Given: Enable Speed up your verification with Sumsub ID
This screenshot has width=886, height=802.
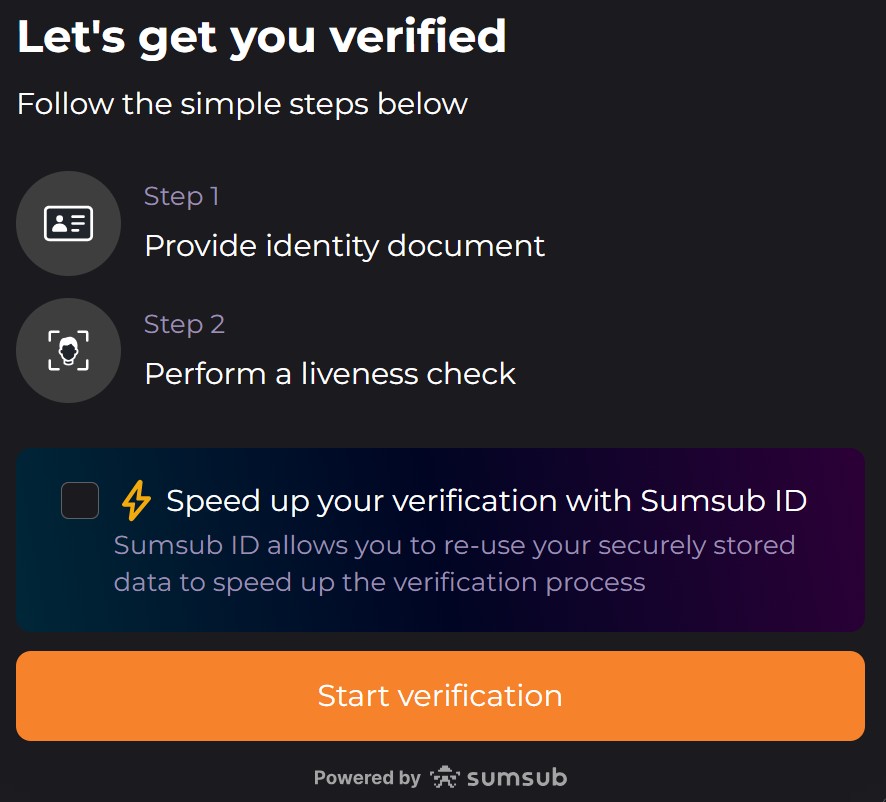Looking at the screenshot, I should coord(80,500).
